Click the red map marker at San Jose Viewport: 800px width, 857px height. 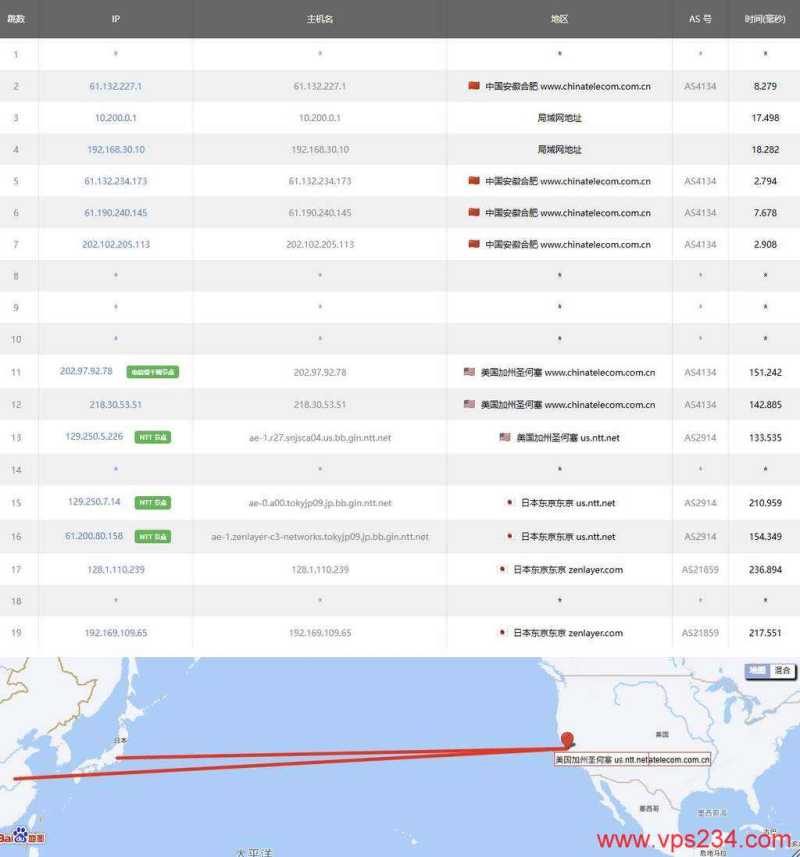pyautogui.click(x=569, y=740)
